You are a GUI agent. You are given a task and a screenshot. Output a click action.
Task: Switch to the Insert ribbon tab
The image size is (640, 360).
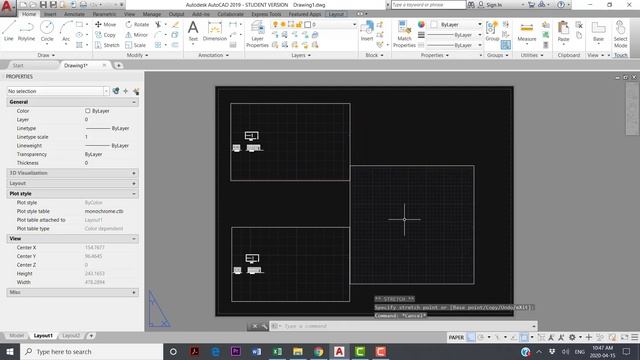click(50, 14)
